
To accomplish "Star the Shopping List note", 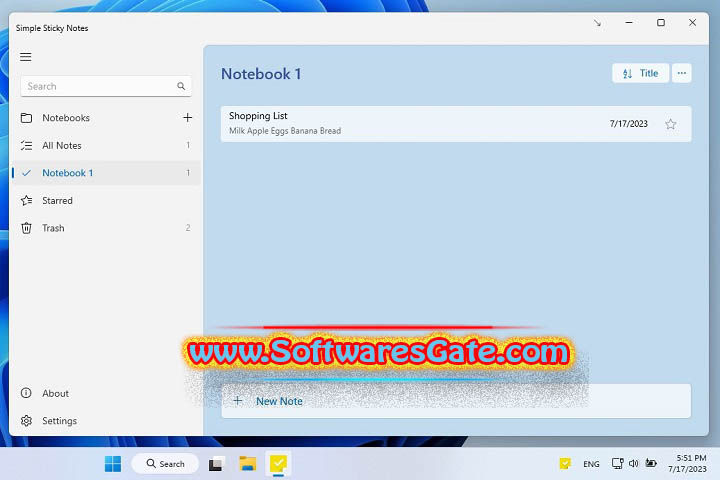I will point(670,124).
